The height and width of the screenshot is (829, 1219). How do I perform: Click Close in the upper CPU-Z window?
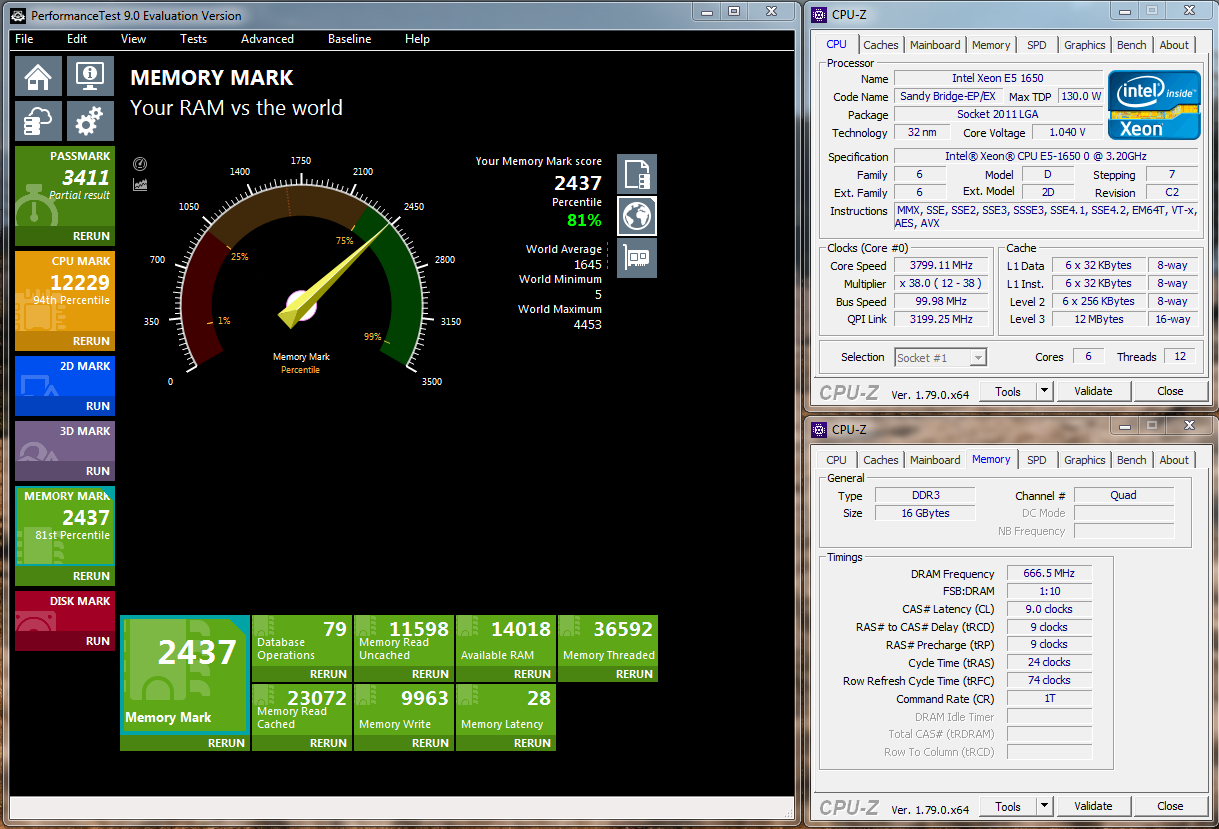click(1170, 391)
